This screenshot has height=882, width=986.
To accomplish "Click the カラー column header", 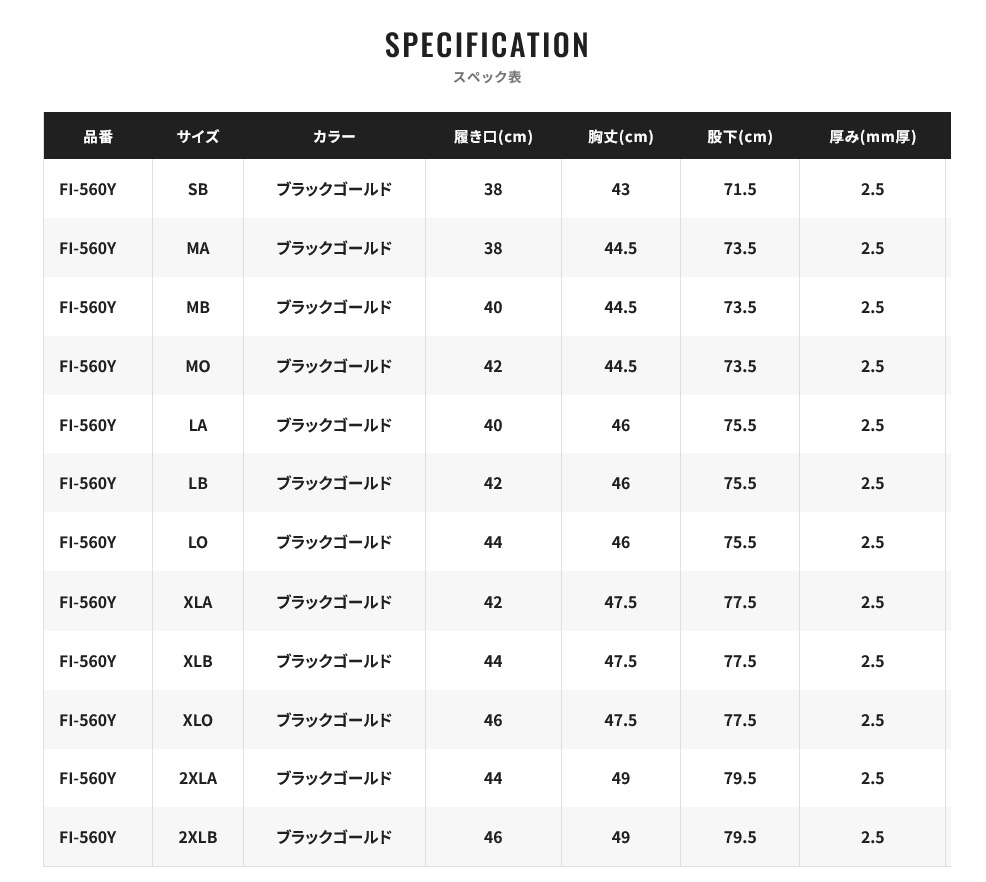I will coord(335,136).
